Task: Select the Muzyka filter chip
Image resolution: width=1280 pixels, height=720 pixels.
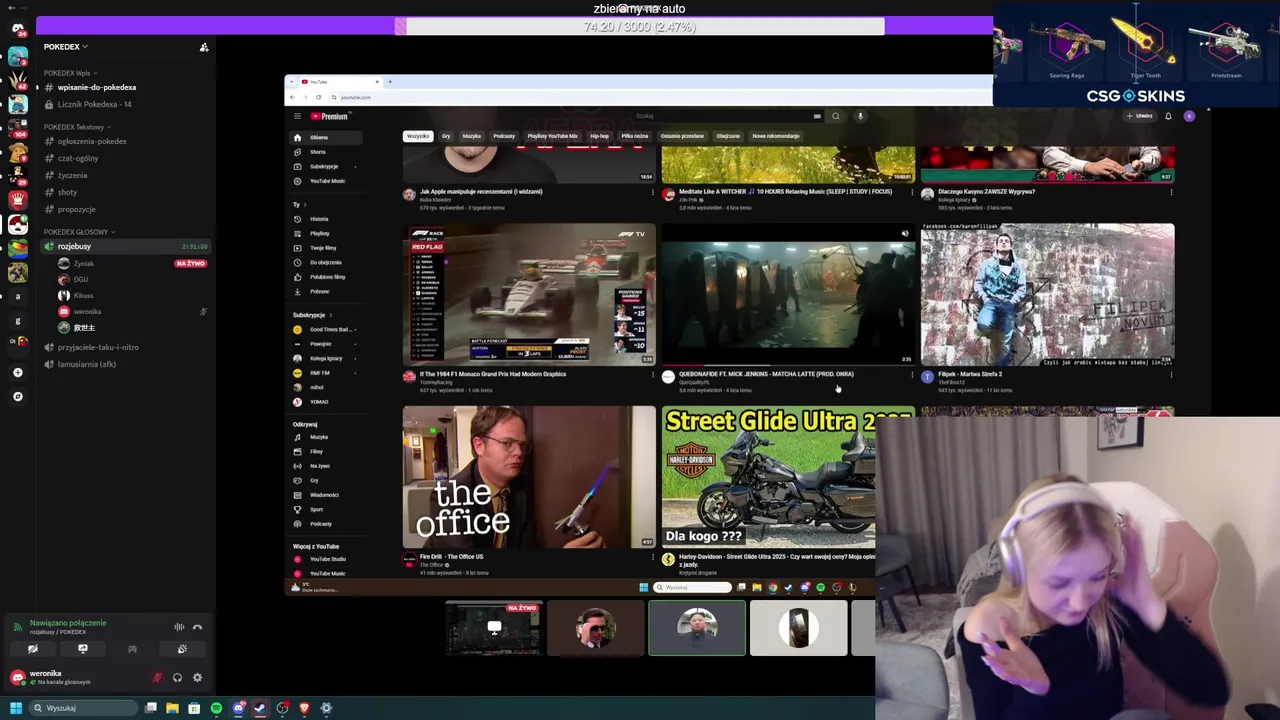Action: point(472,136)
